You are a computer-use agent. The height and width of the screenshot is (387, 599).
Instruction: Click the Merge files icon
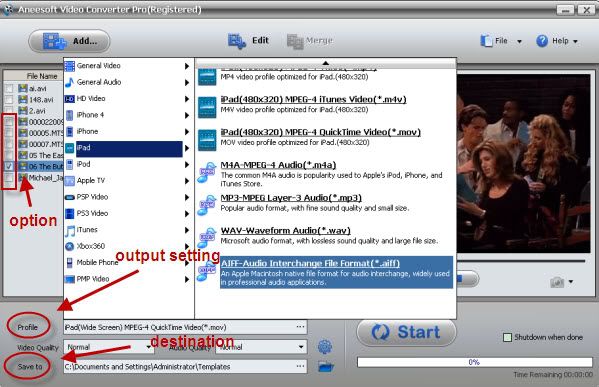(295, 41)
